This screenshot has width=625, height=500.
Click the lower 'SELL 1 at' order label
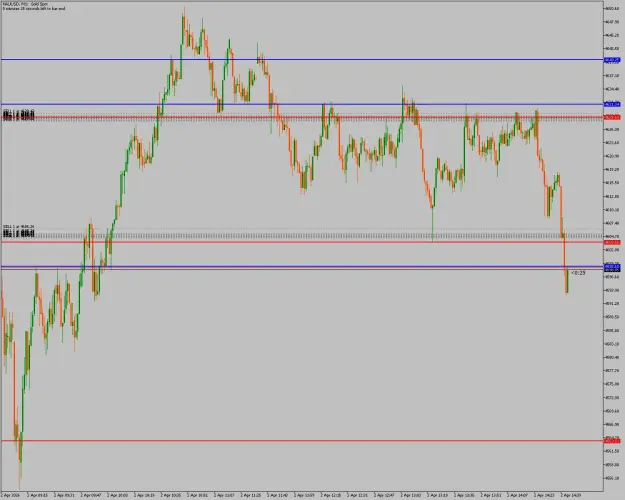click(18, 226)
